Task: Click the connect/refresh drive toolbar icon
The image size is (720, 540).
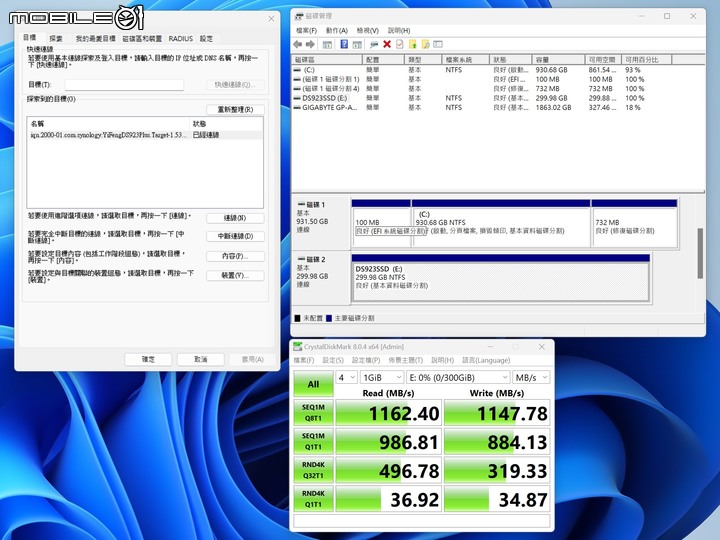Action: click(x=374, y=45)
